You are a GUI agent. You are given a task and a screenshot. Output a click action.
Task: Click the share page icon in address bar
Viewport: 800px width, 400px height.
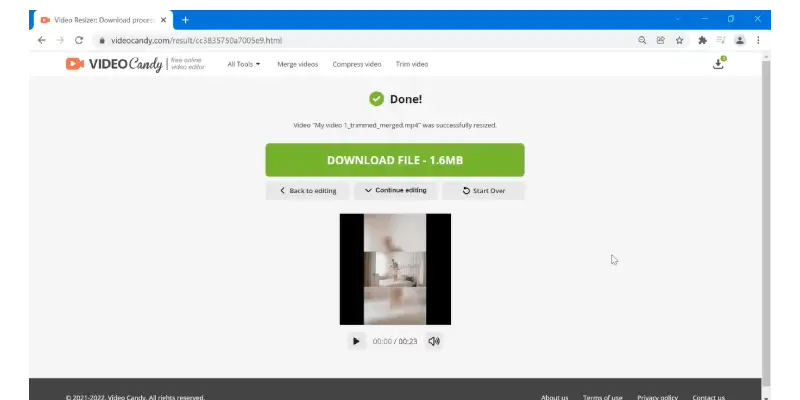pyautogui.click(x=661, y=40)
